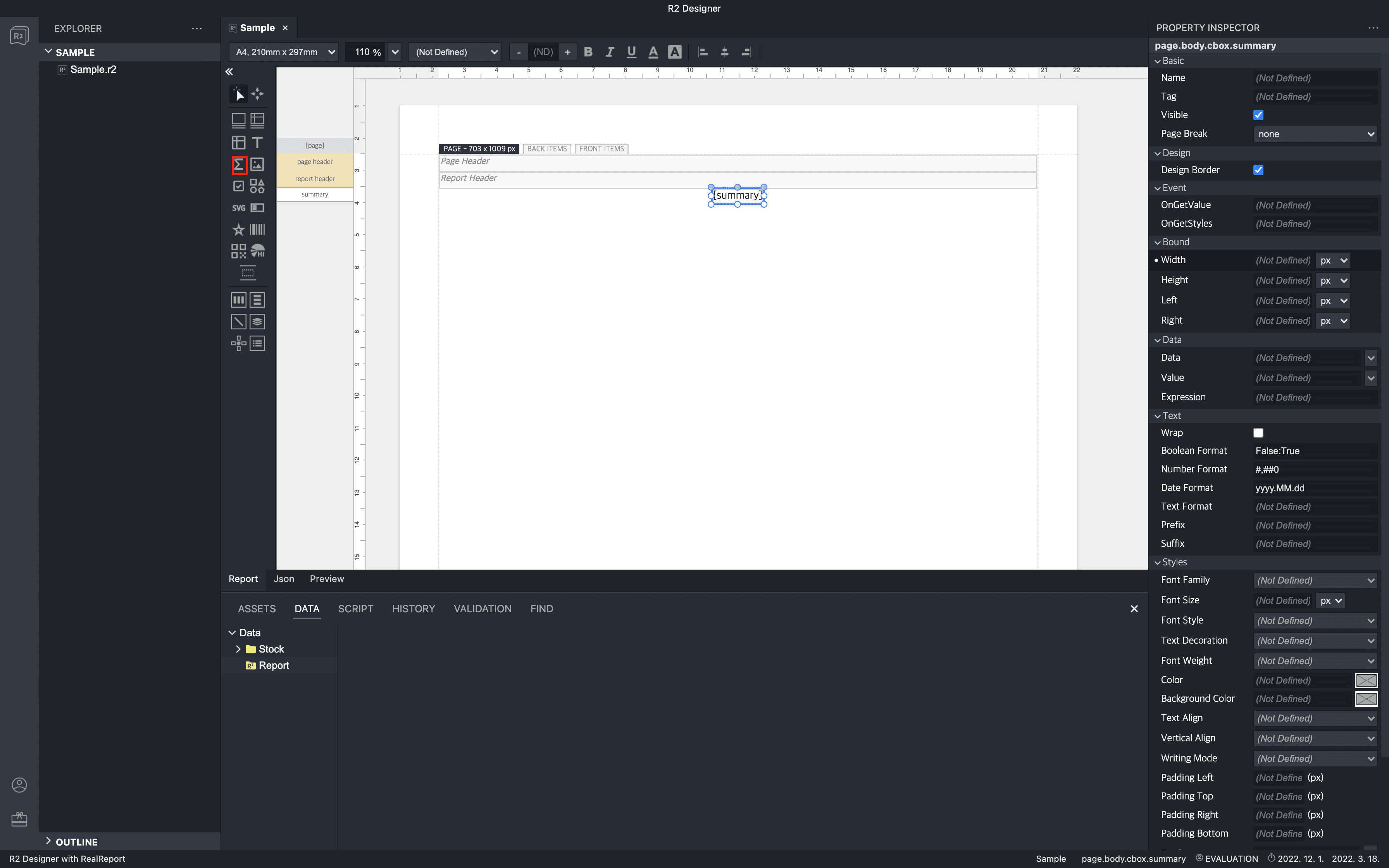Pick the Barcode item tool
The image size is (1389, 868).
[257, 230]
